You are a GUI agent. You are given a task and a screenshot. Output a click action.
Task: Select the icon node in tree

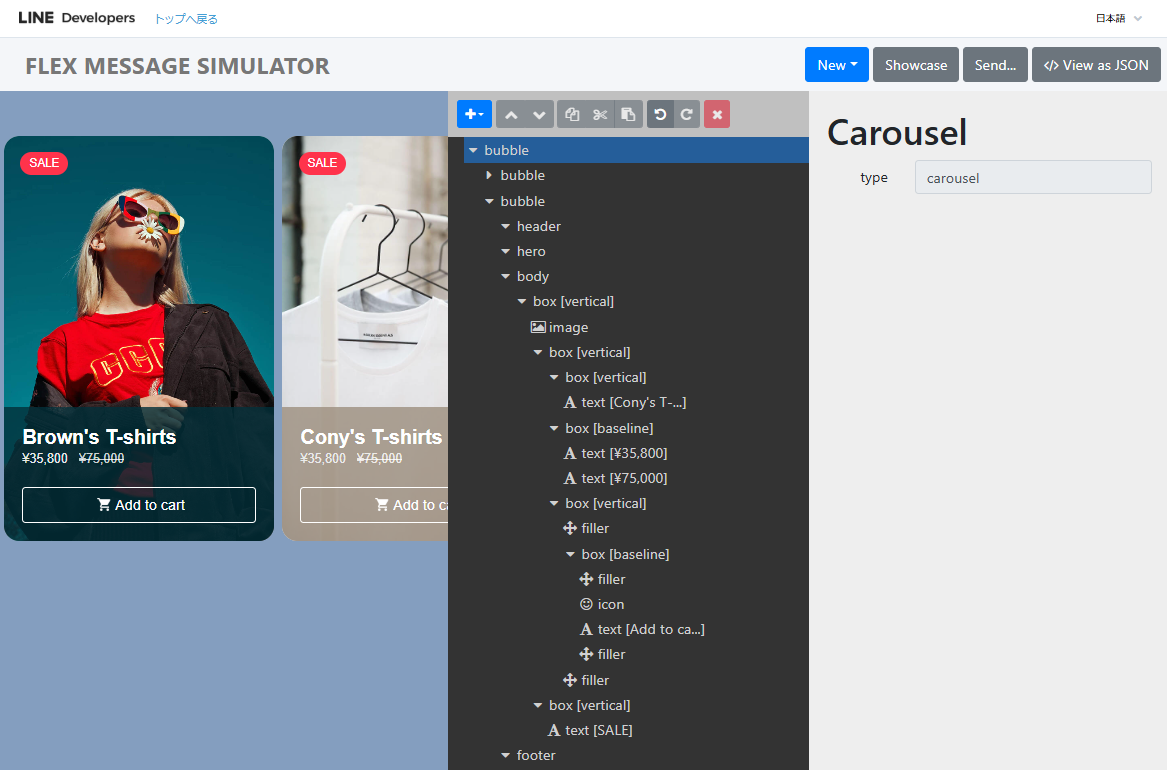[610, 604]
